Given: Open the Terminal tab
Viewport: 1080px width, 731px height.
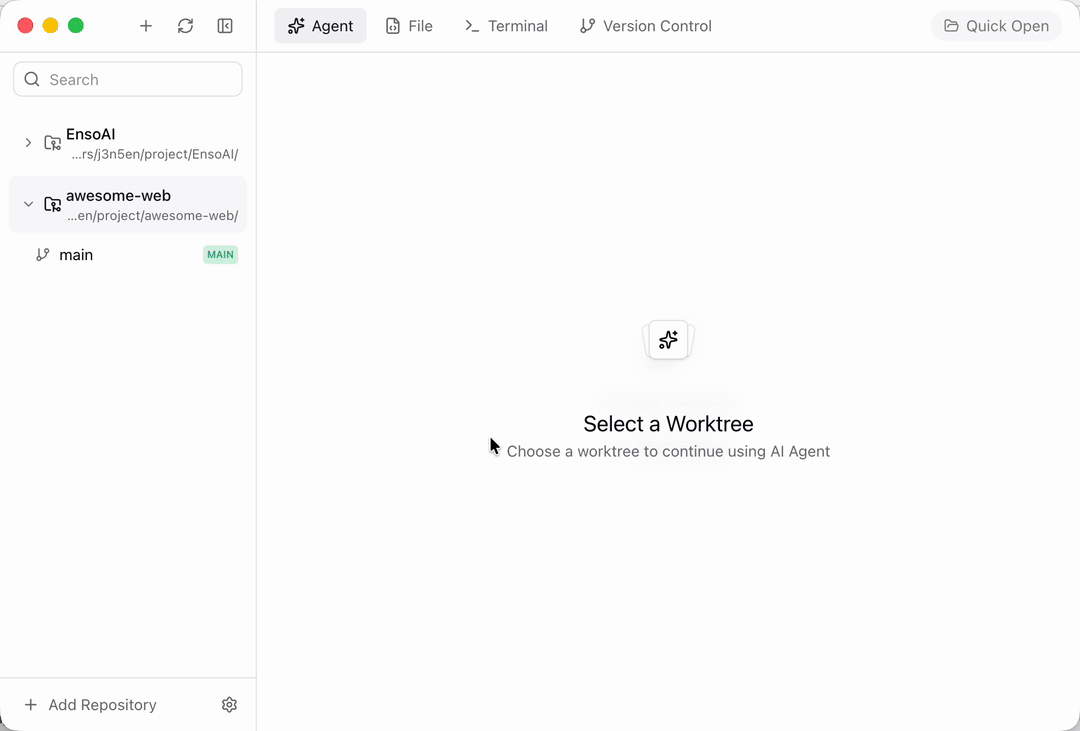Looking at the screenshot, I should 506,25.
